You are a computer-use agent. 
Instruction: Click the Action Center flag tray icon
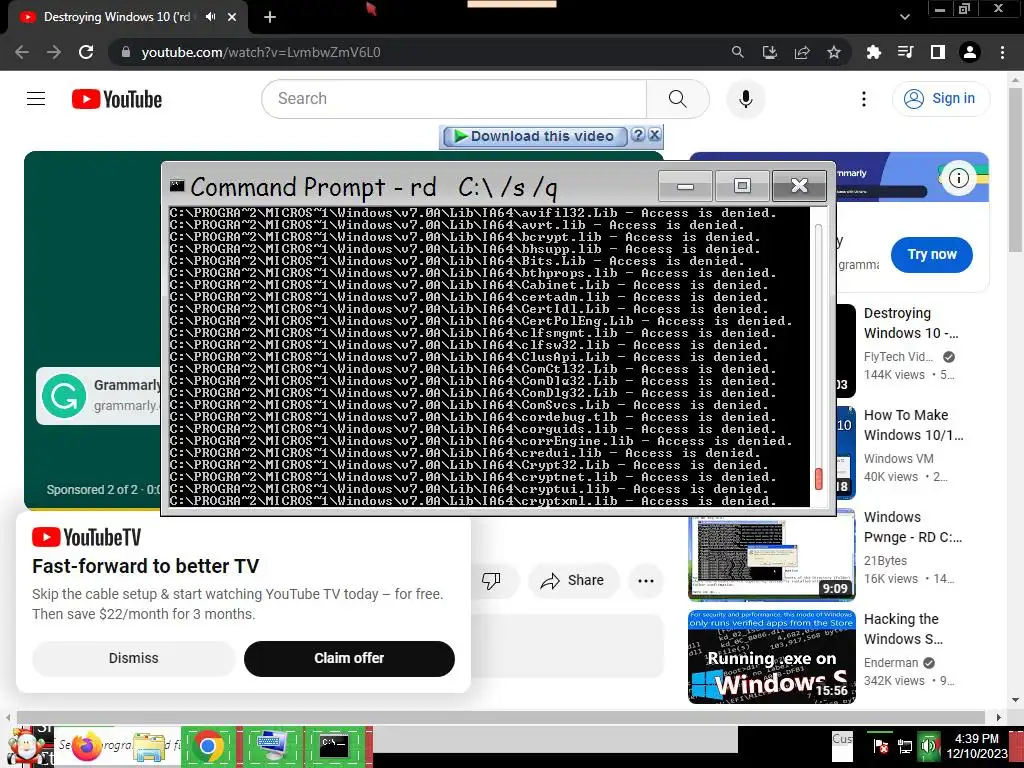880,746
